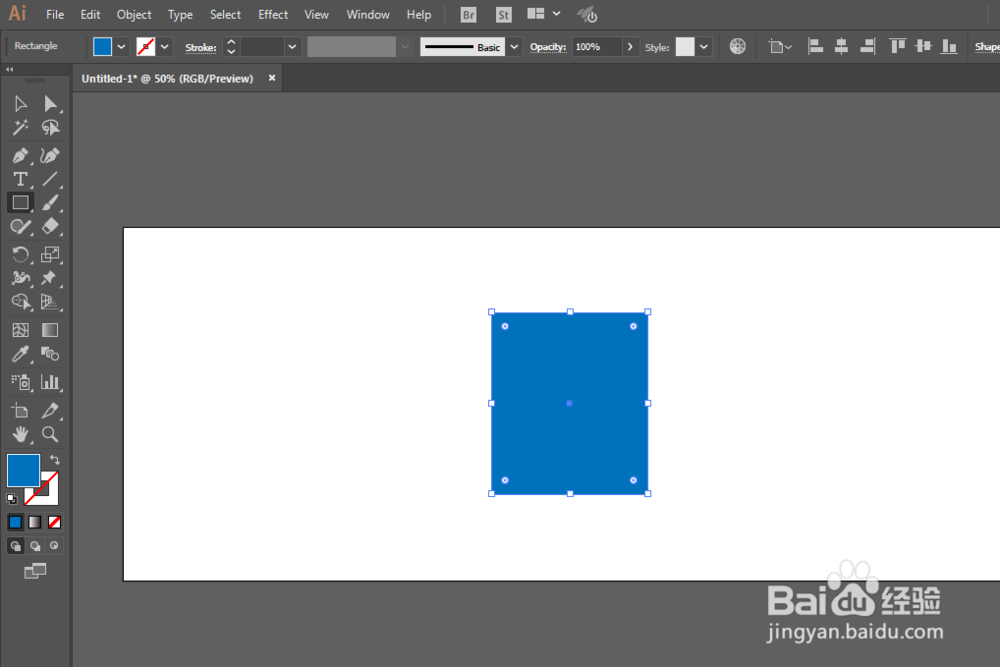Viewport: 1000px width, 667px height.
Task: Expand opacity slider arrow
Action: 630,47
